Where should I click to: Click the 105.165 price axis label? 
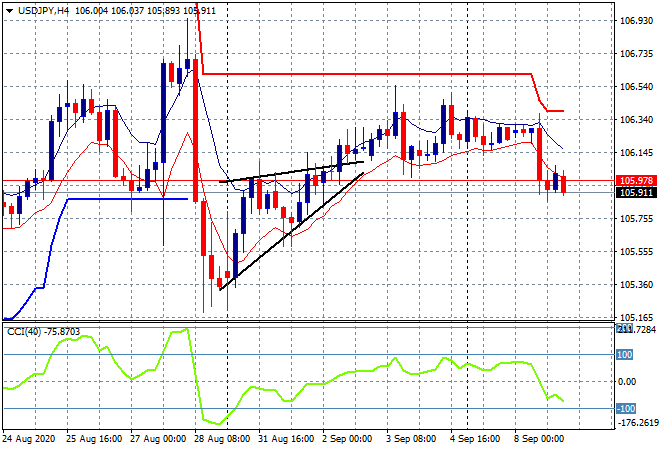click(636, 318)
